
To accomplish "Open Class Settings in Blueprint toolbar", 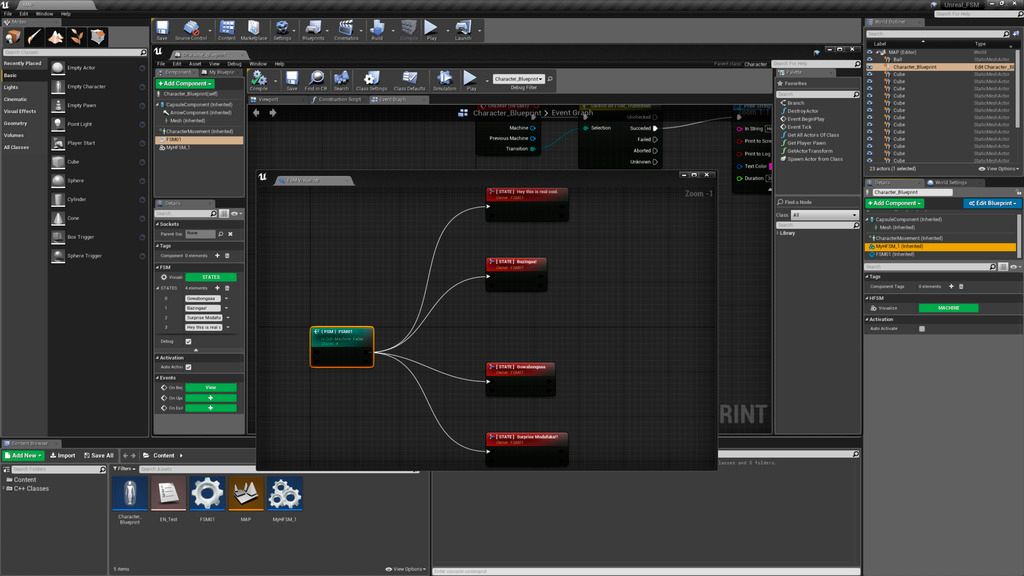I will [371, 79].
